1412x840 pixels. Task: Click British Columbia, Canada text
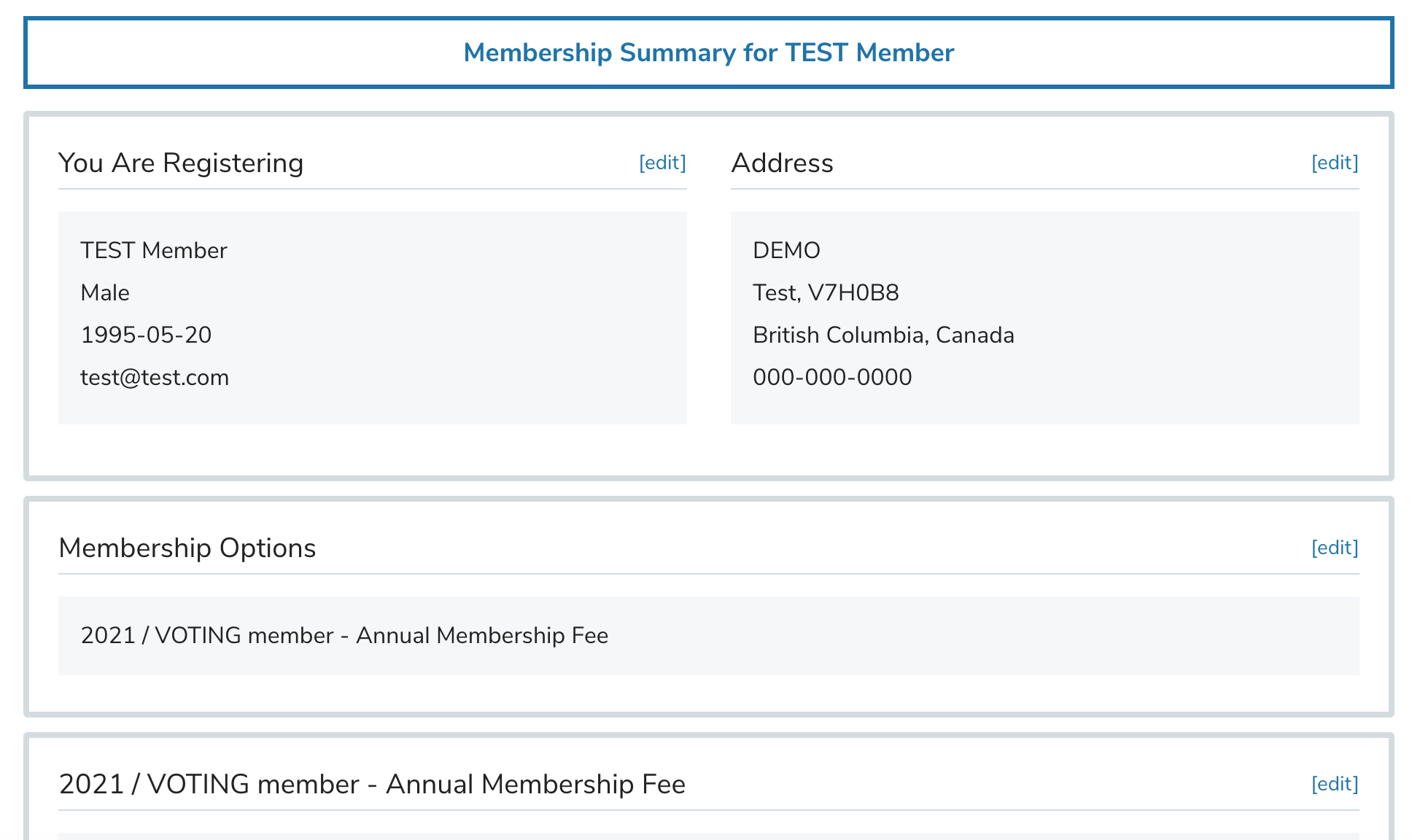pyautogui.click(x=883, y=335)
